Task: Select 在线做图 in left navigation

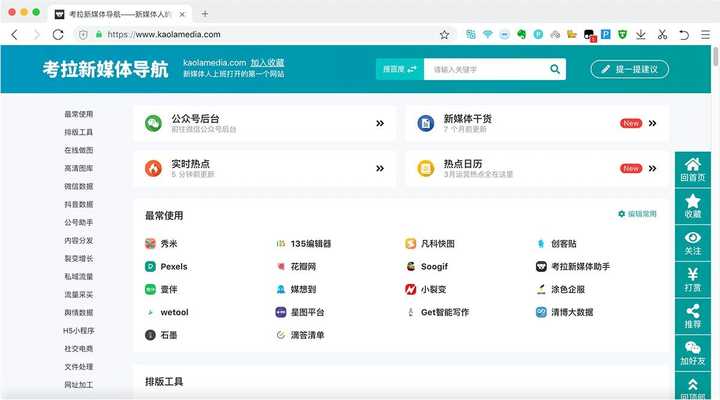Action: click(79, 150)
